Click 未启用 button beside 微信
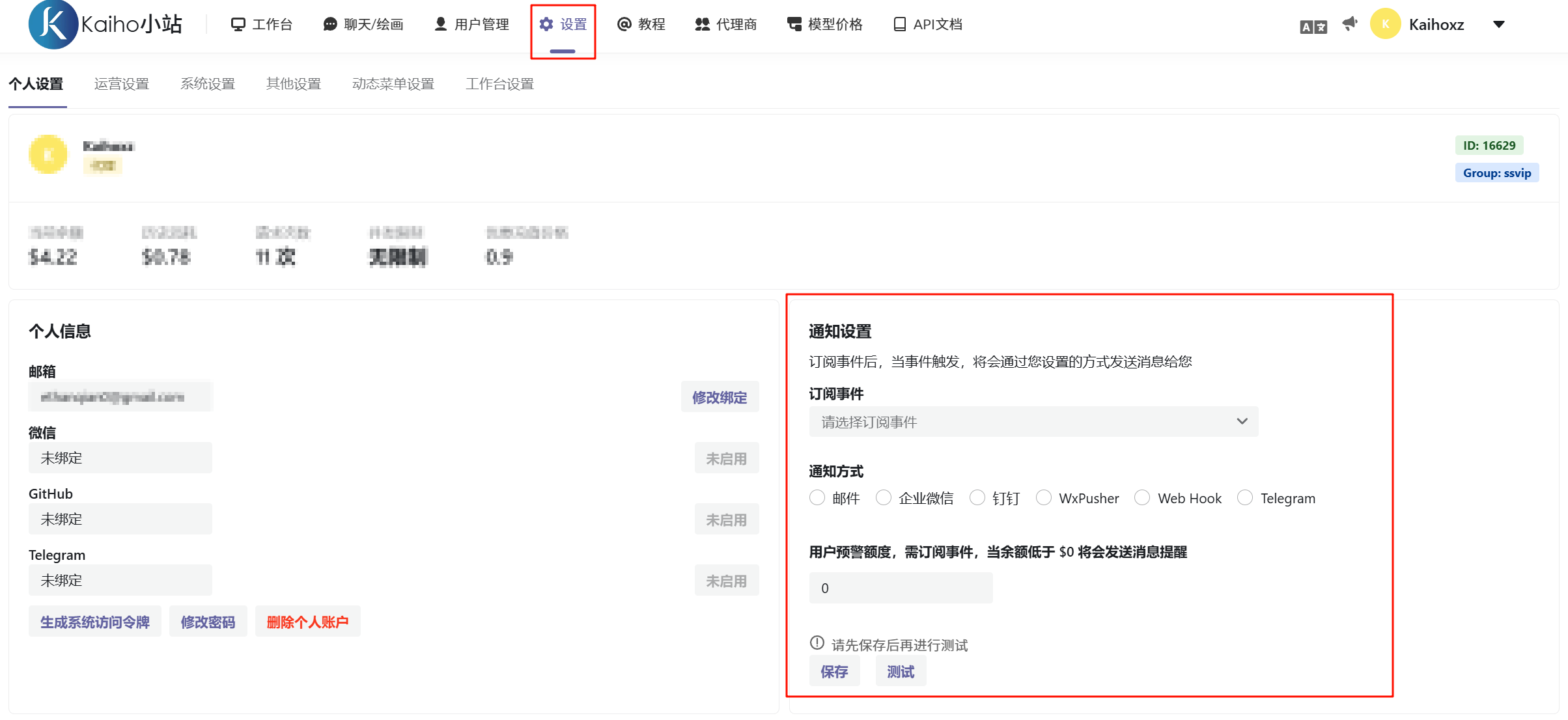 point(726,458)
